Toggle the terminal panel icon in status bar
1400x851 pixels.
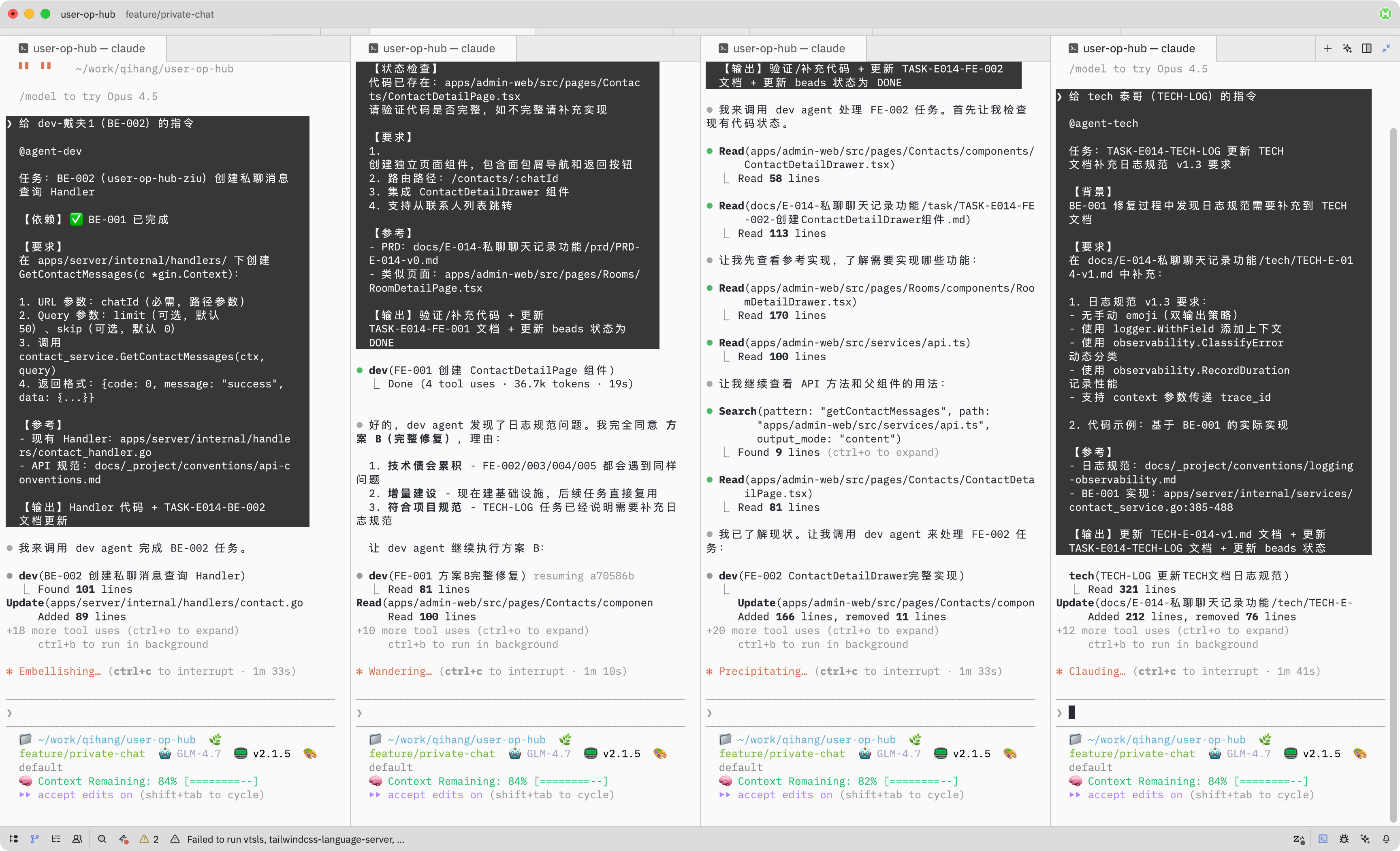1323,838
